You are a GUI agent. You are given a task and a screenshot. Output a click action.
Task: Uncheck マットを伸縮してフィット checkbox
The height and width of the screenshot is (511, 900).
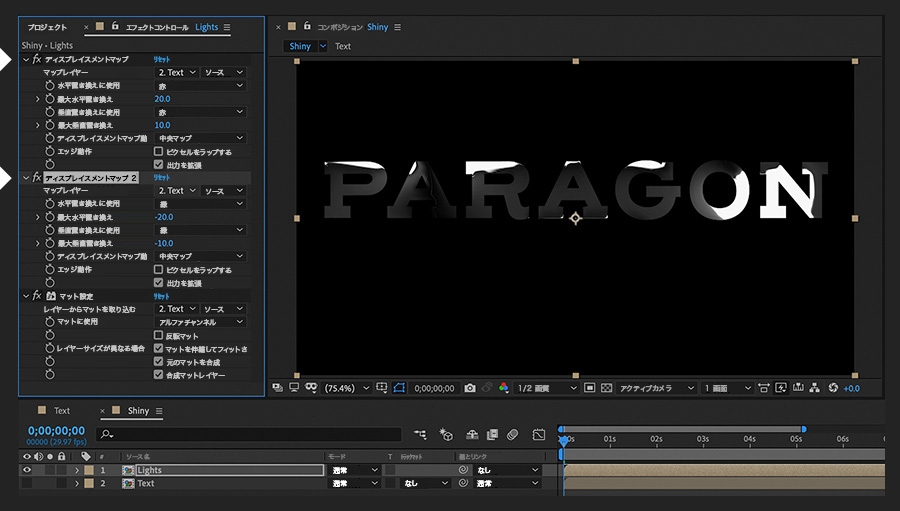tap(158, 349)
